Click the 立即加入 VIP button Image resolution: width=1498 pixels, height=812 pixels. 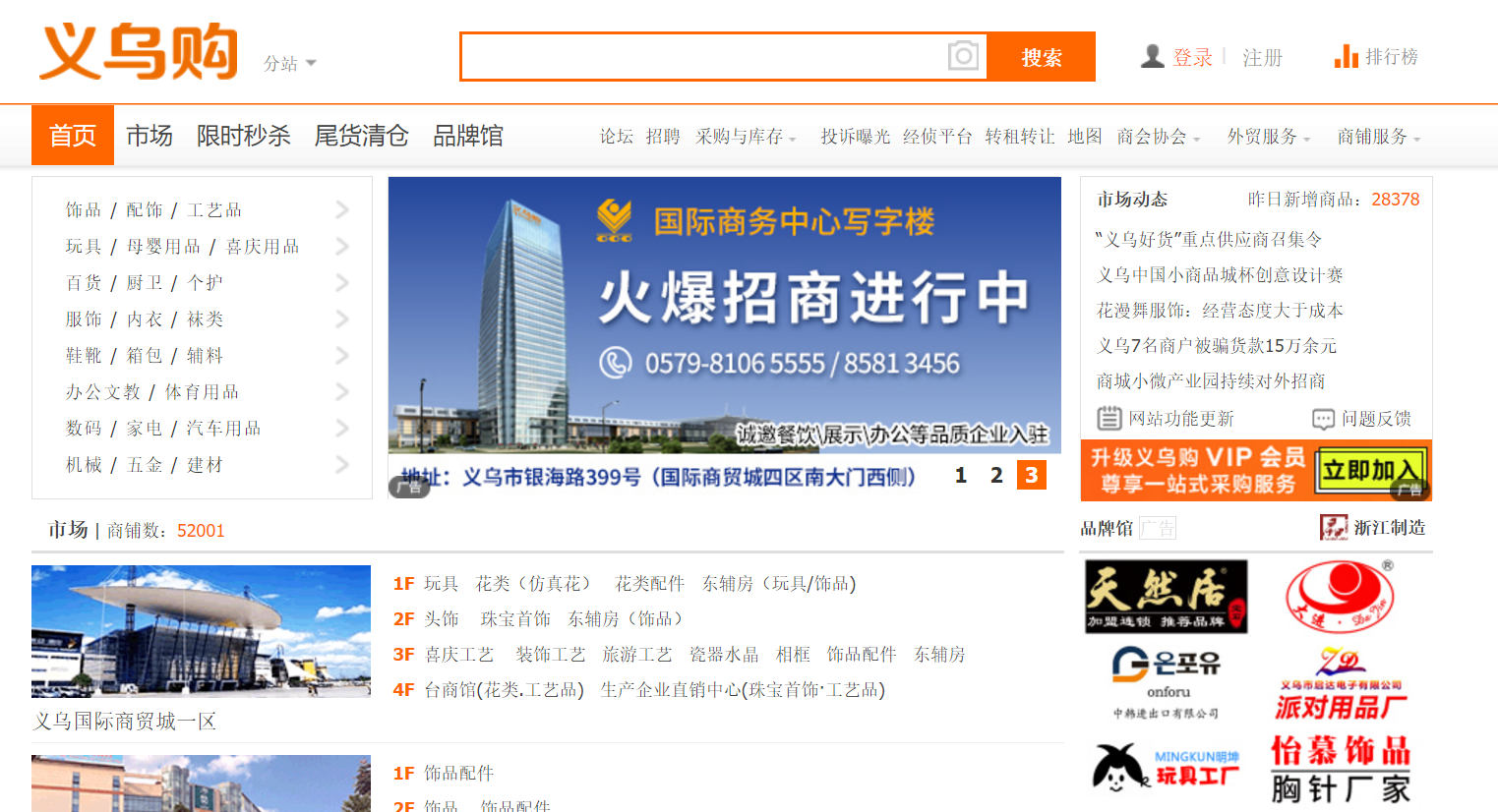1369,470
